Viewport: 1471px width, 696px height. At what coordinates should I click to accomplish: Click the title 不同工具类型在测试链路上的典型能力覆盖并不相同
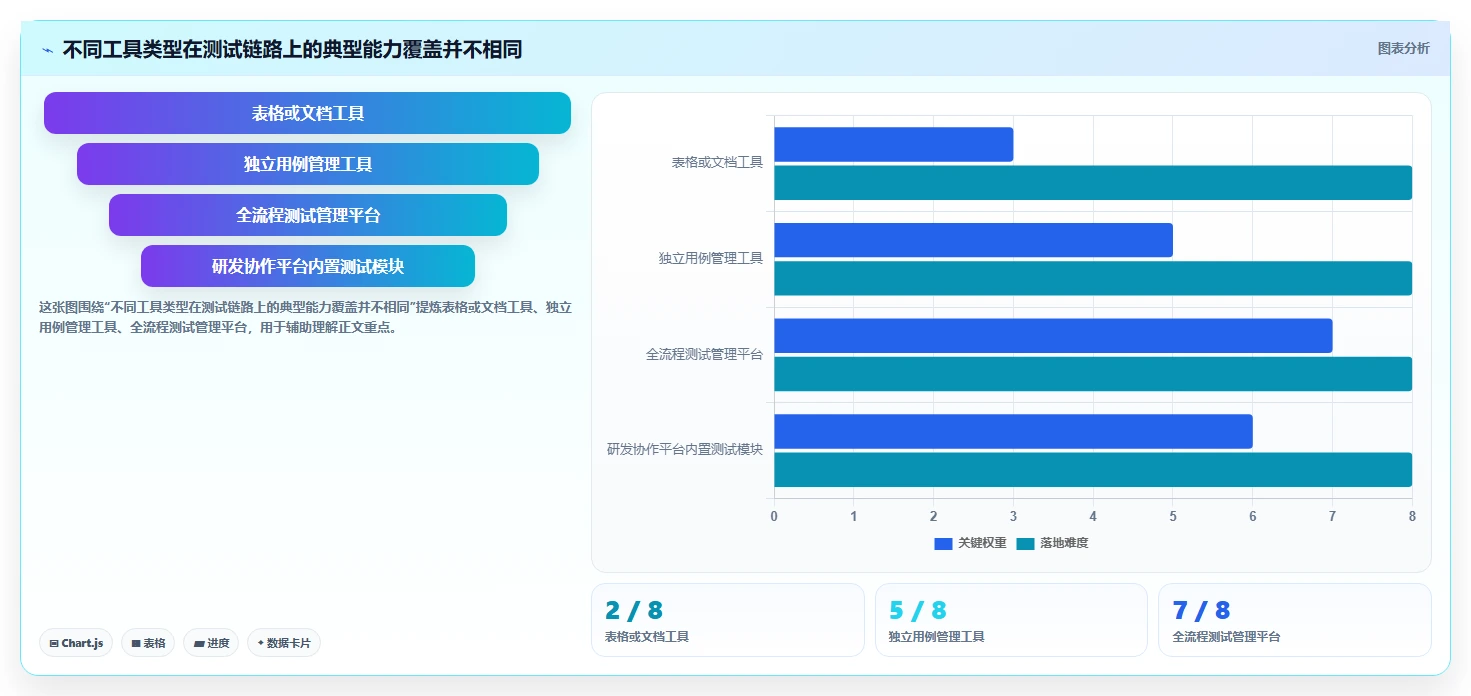tap(292, 50)
